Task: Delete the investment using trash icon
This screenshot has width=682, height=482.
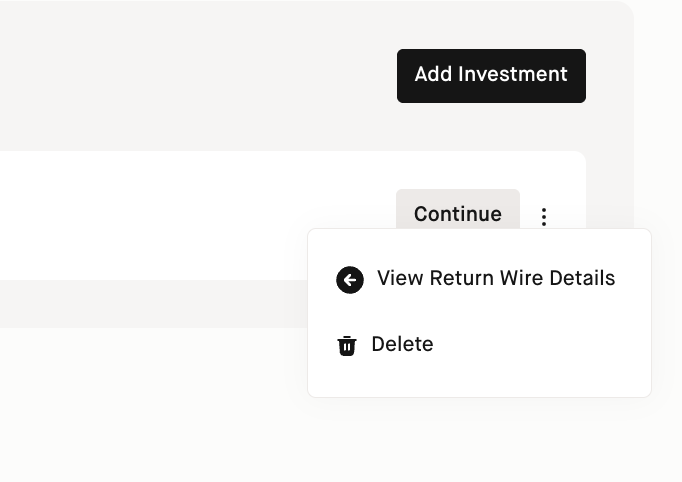Action: (347, 346)
